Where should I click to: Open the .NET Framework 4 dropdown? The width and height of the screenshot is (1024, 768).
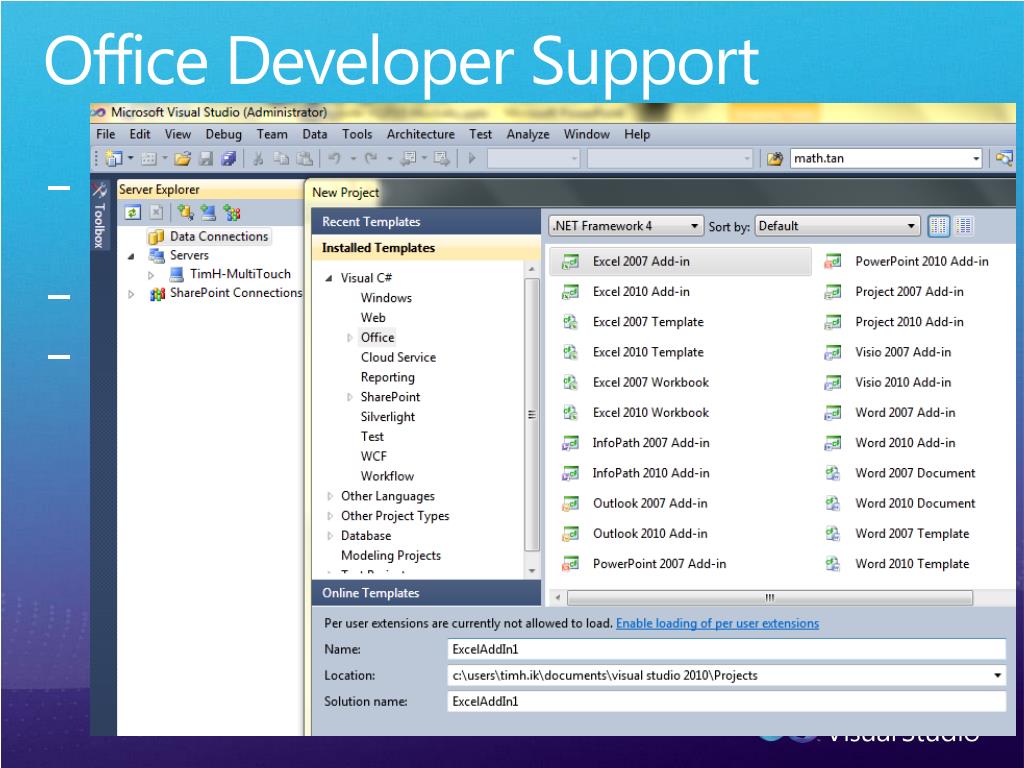[626, 226]
